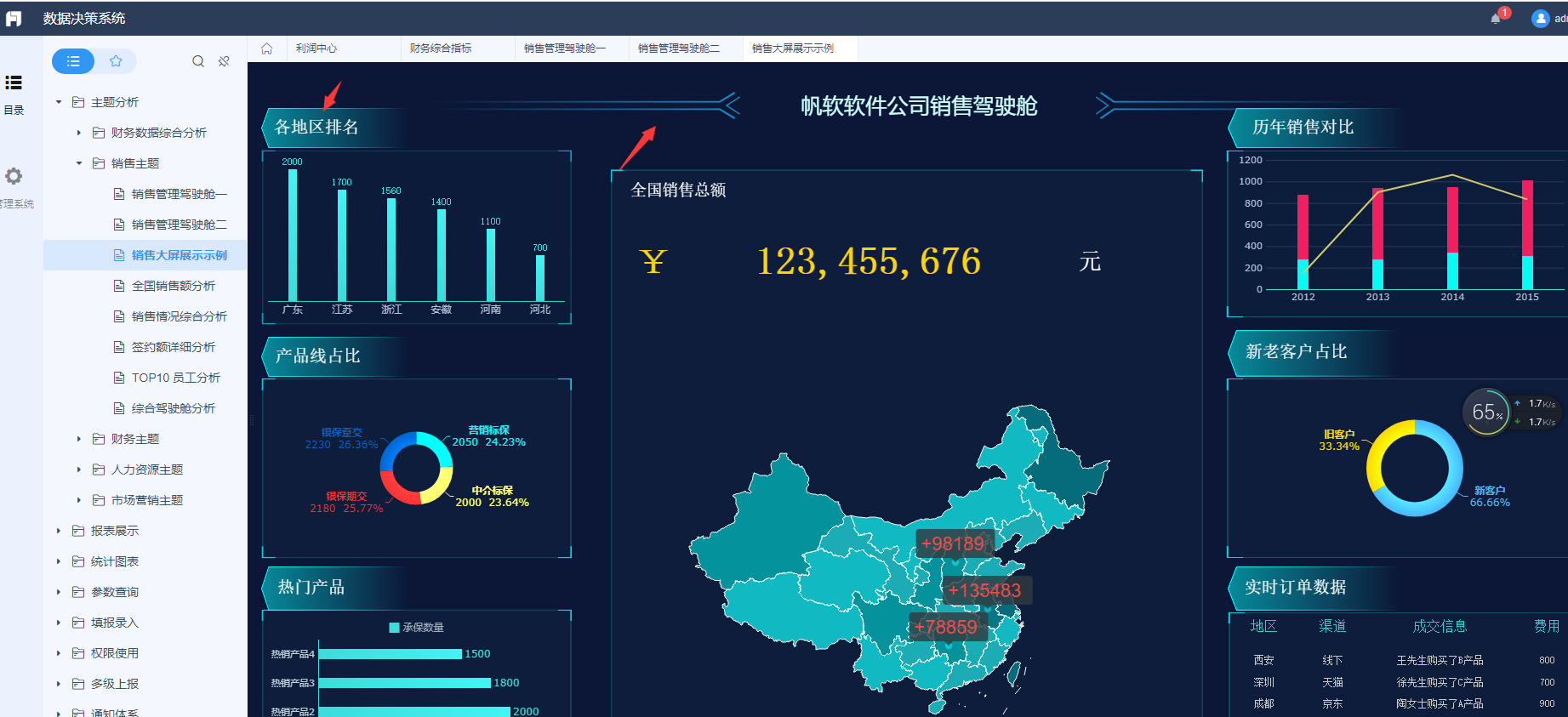Expand the 统计图表 folder
The width and height of the screenshot is (1568, 717).
pos(59,561)
